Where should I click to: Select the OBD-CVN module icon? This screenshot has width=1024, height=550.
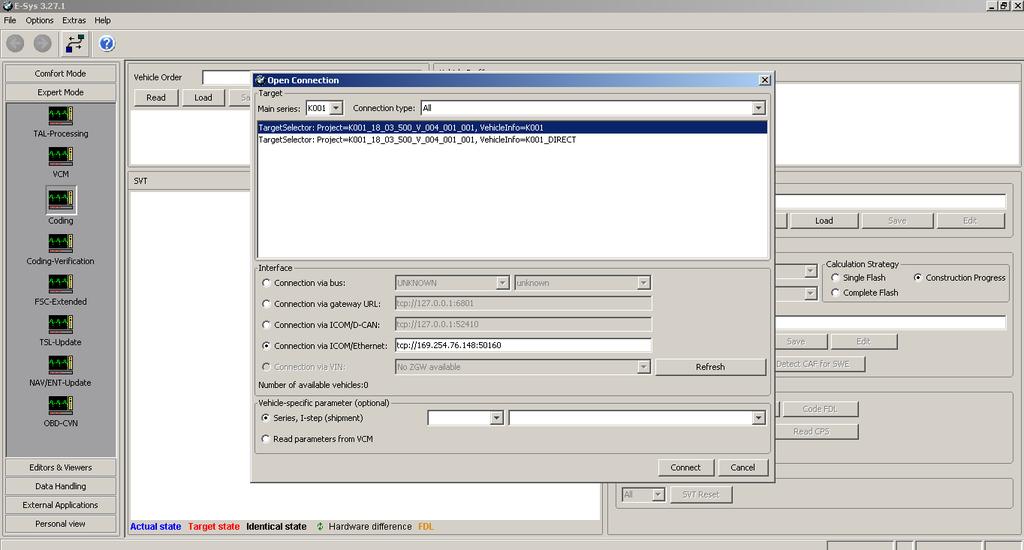pos(60,406)
